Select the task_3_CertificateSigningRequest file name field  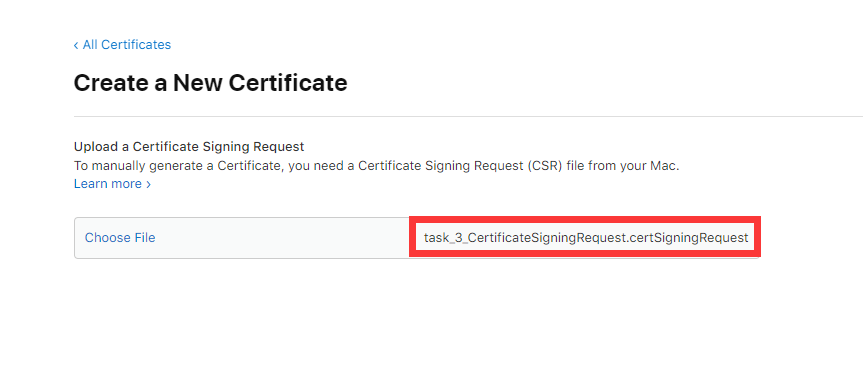(x=586, y=238)
